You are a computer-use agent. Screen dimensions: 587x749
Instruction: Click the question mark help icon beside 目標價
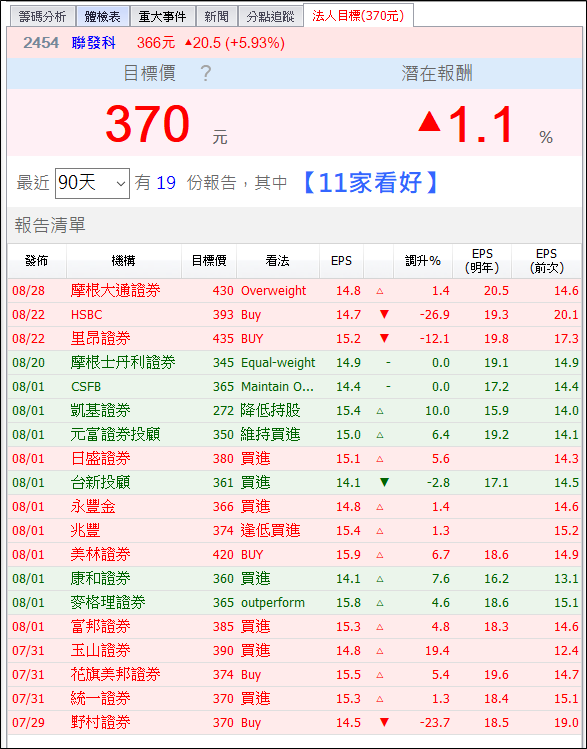click(205, 74)
